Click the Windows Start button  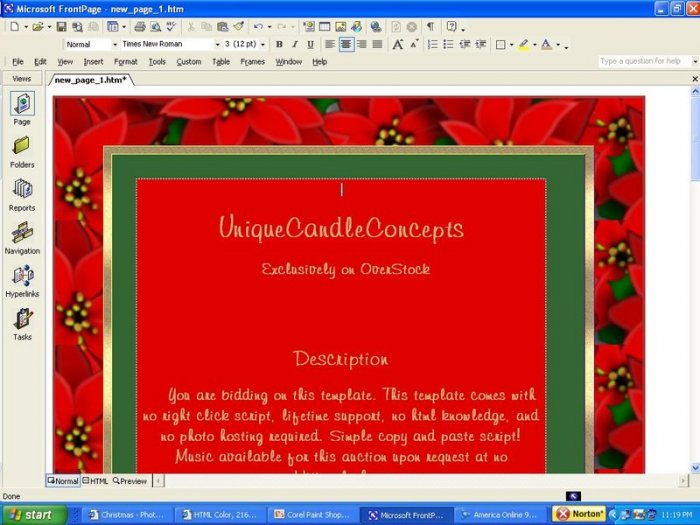[x=34, y=515]
